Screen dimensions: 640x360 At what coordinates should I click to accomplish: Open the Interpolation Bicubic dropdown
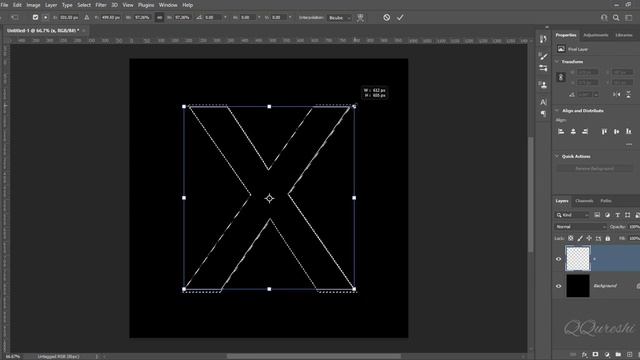(x=339, y=18)
